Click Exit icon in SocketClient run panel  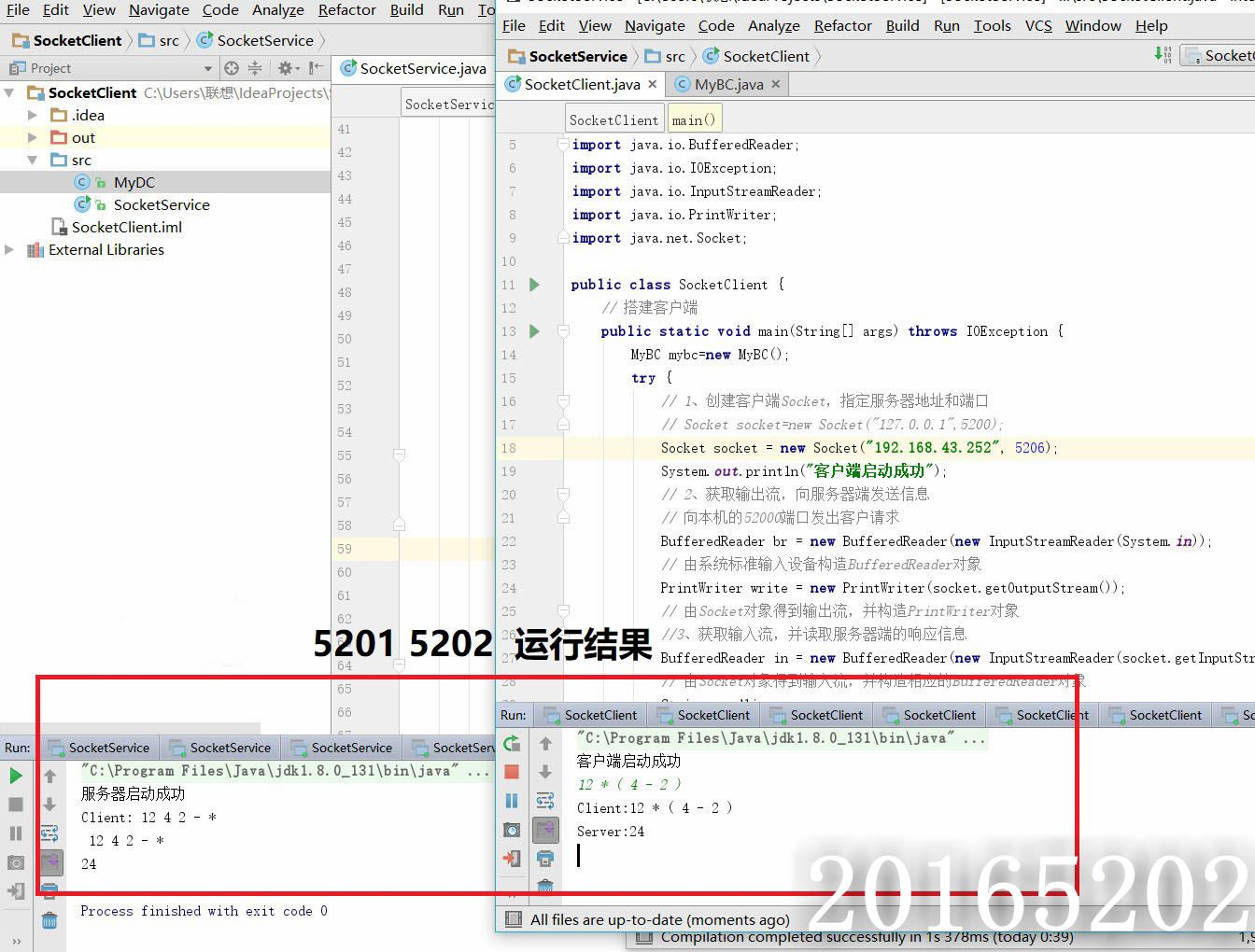(512, 858)
